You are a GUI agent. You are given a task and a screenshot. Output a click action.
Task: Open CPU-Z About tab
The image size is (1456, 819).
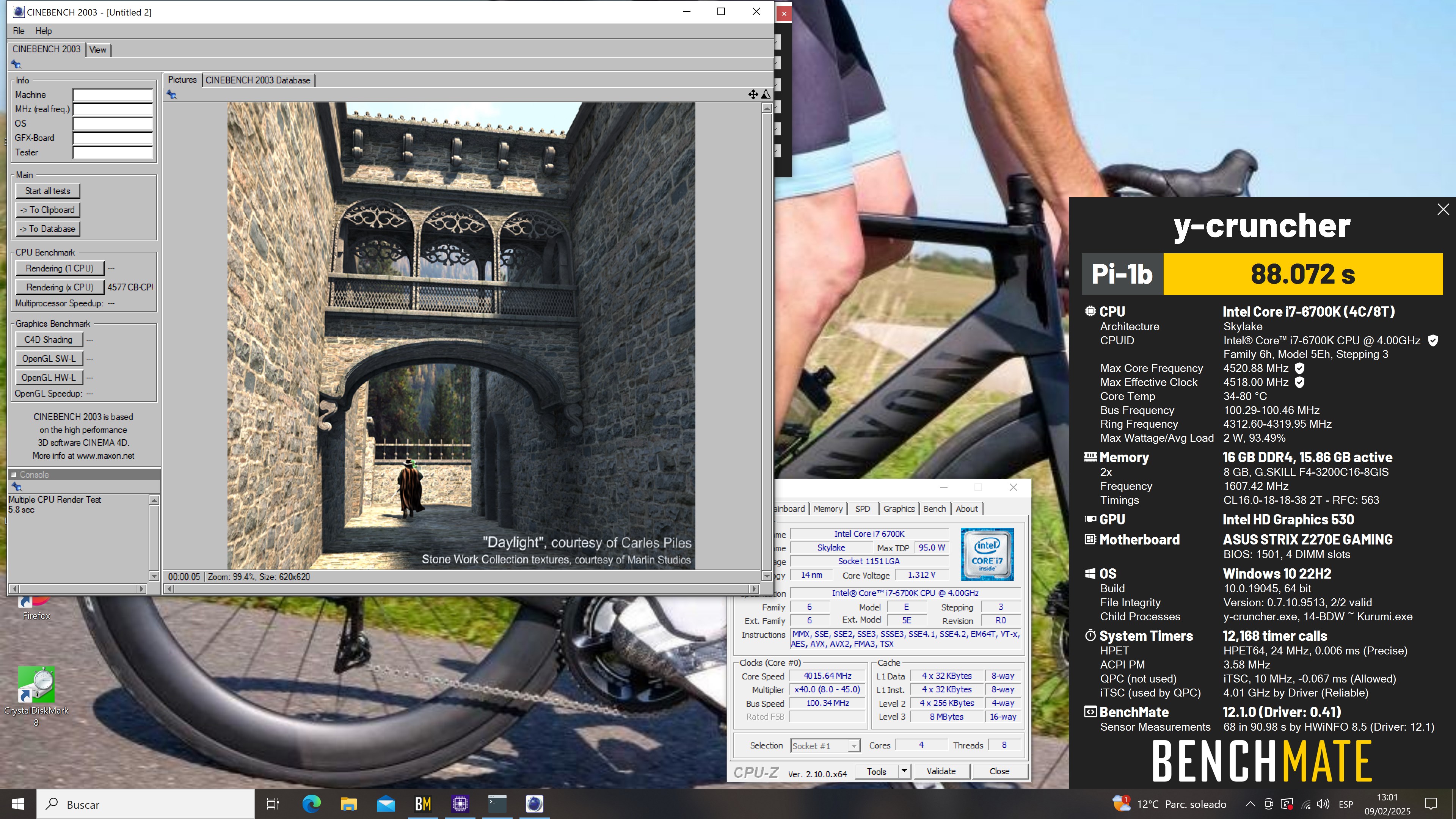[x=966, y=509]
